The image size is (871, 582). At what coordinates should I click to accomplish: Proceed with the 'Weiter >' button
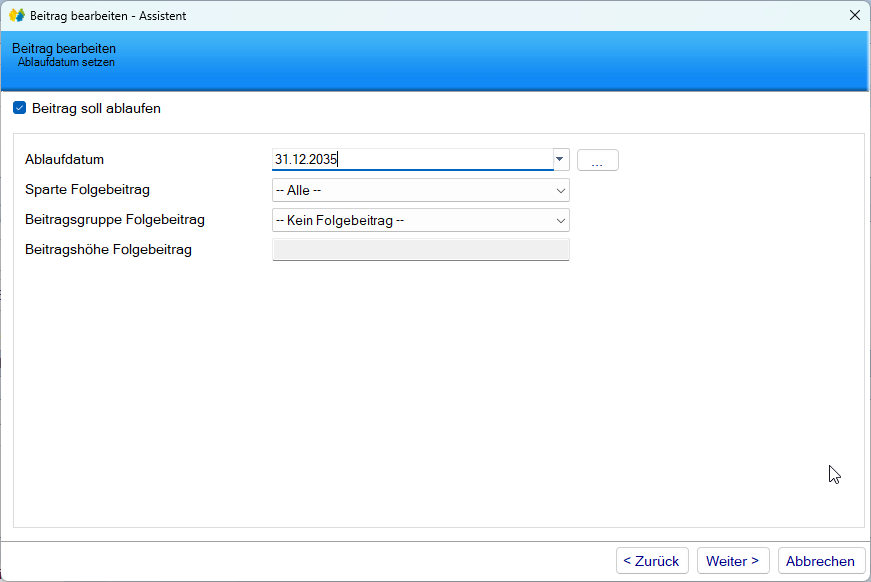click(x=733, y=561)
